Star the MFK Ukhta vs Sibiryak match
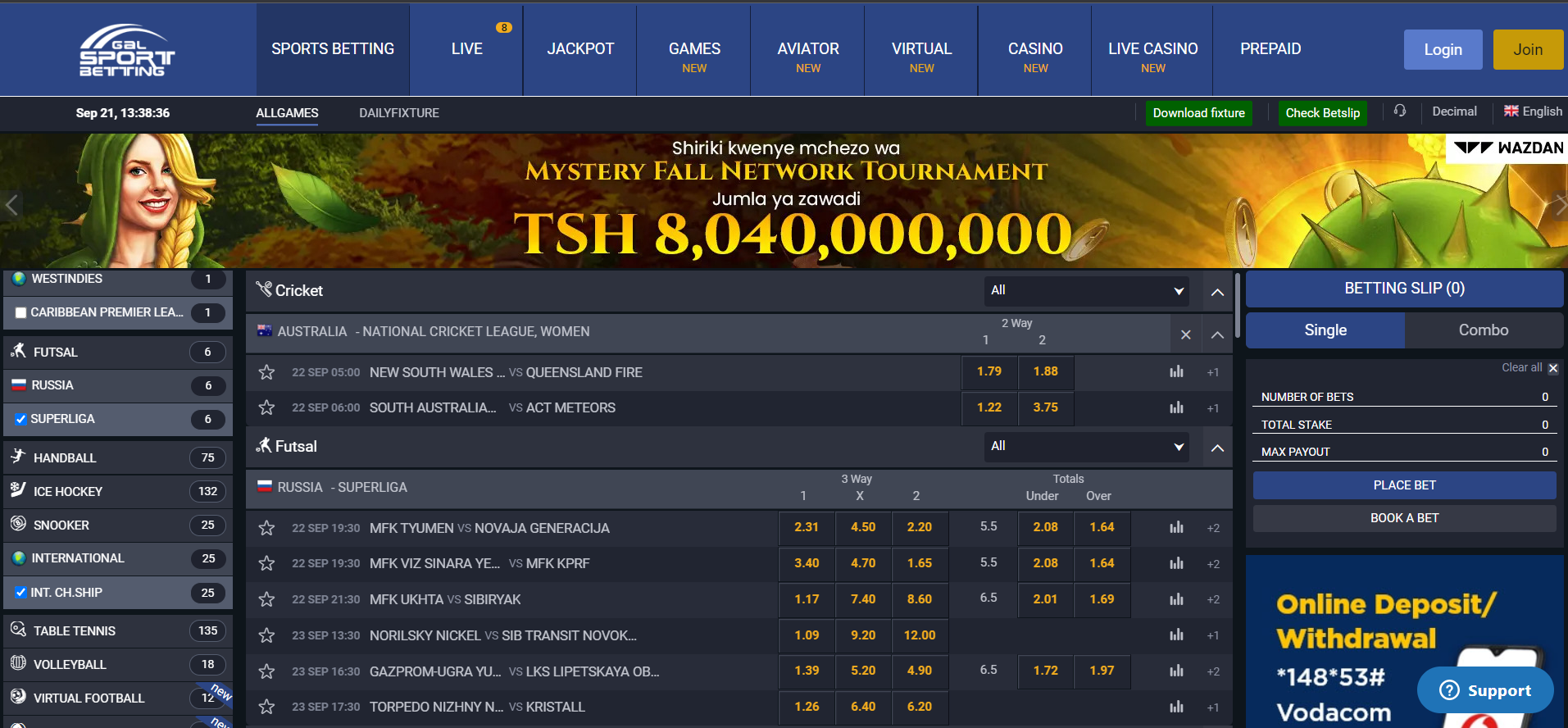Viewport: 1568px width, 728px height. (x=266, y=599)
